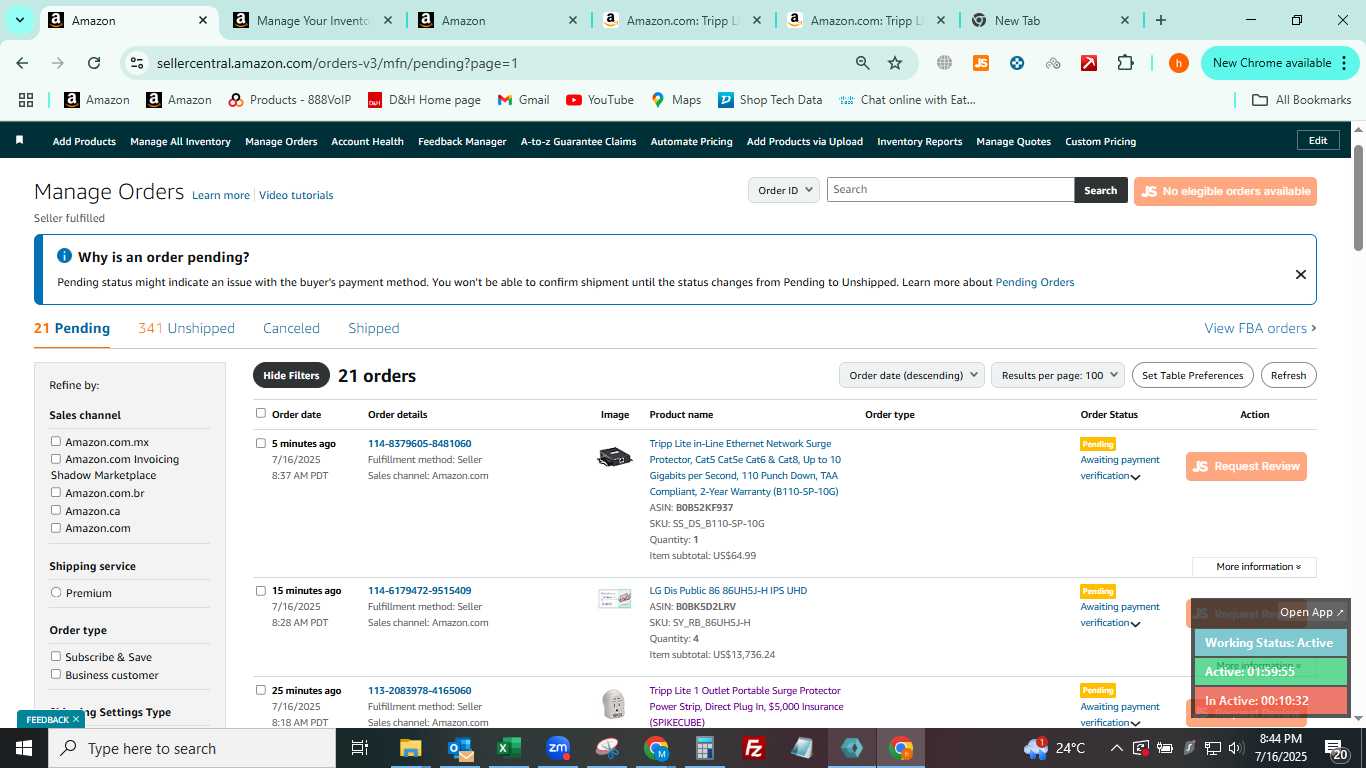The width and height of the screenshot is (1366, 768).
Task: Open the Products - 888VoIP bookmark
Action: [290, 100]
